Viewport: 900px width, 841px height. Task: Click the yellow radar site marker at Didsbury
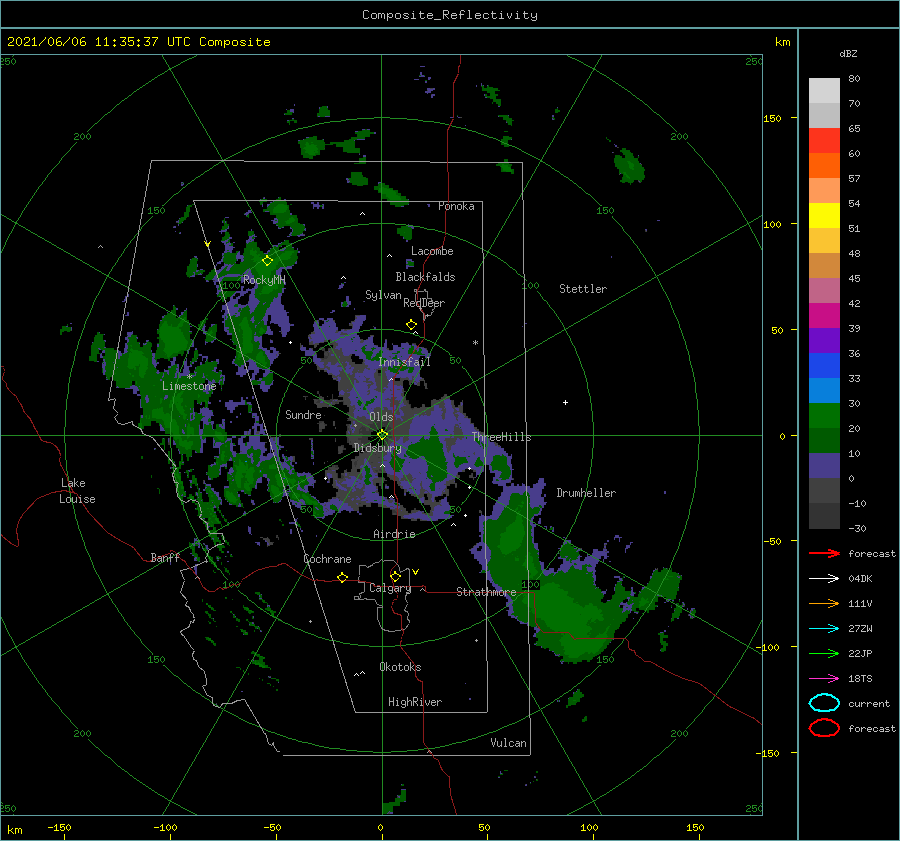(382, 435)
